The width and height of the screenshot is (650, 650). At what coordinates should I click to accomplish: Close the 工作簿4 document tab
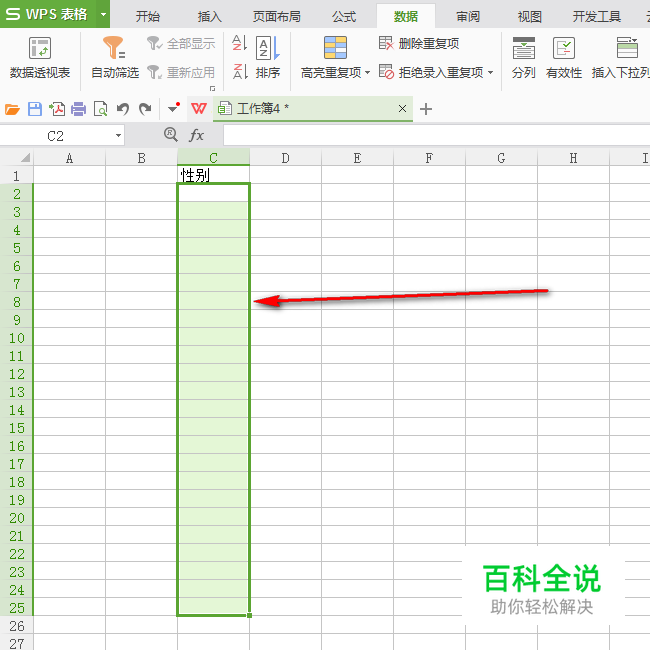click(x=402, y=109)
